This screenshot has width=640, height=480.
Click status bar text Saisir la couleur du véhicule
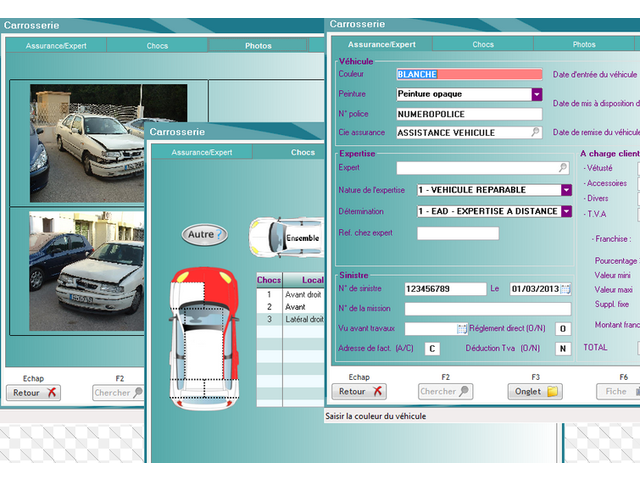376,416
